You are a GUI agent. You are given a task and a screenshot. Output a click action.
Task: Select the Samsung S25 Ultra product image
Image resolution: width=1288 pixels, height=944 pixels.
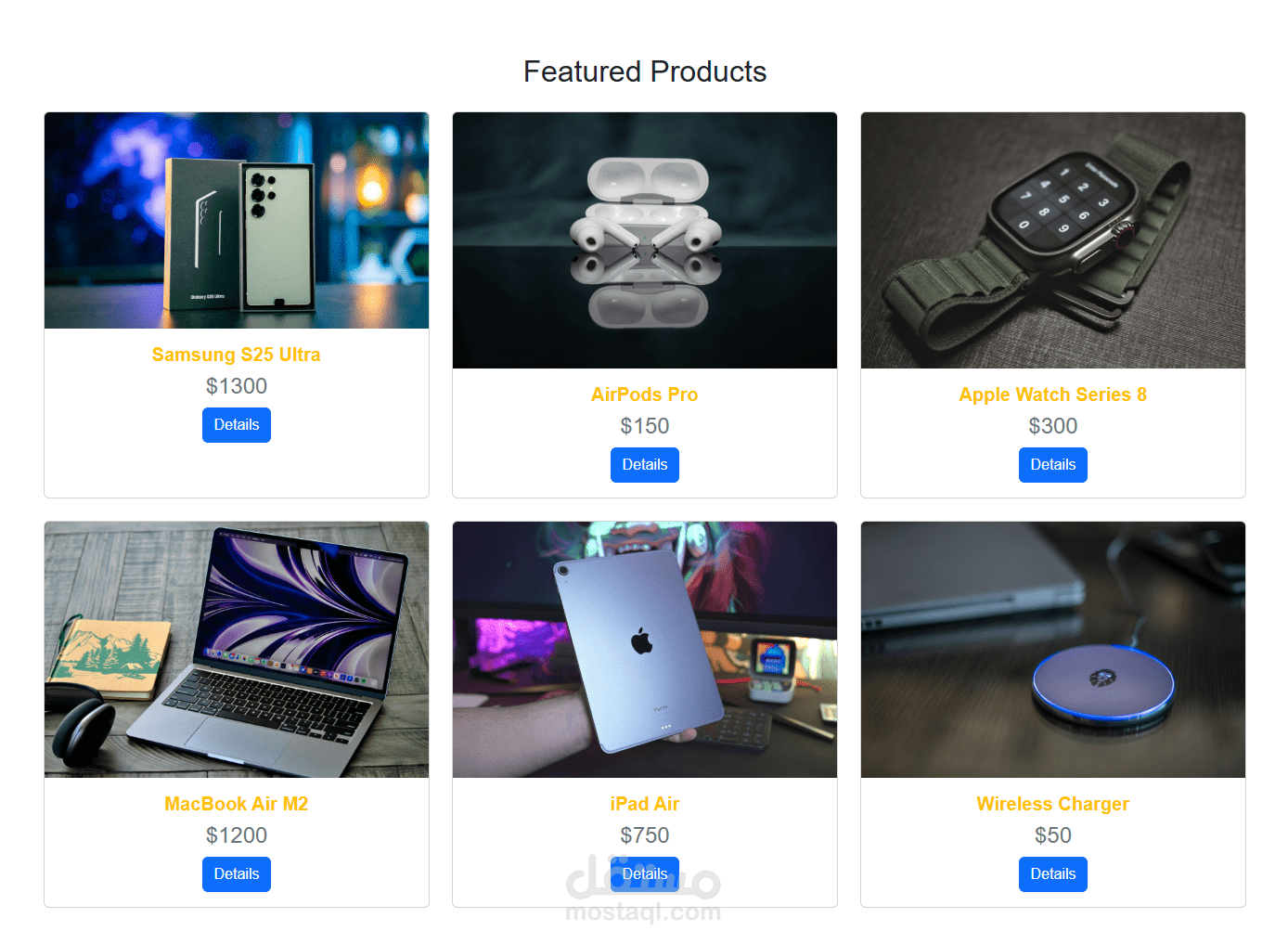(x=237, y=221)
